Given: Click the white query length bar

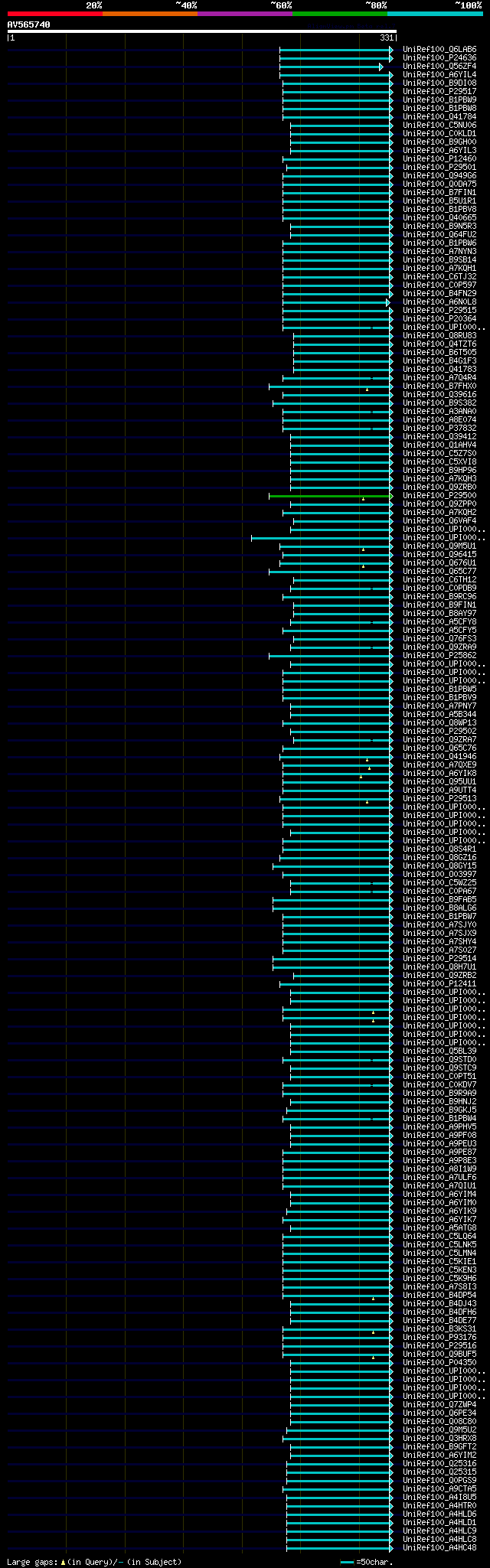Looking at the screenshot, I should coord(201,31).
